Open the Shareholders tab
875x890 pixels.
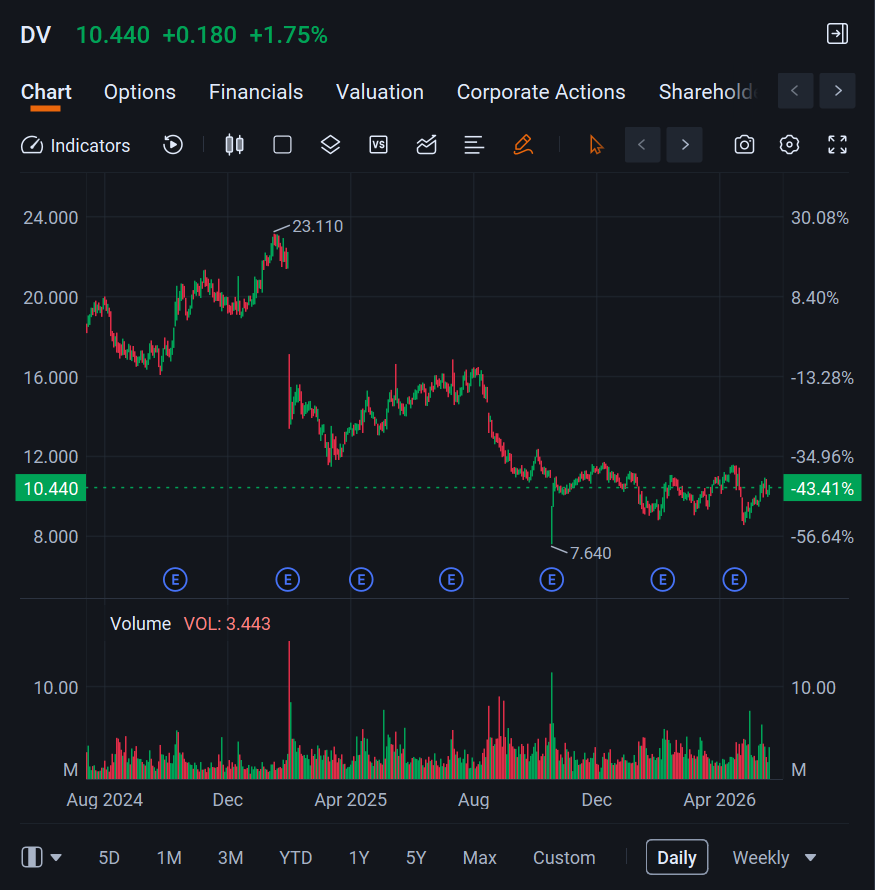[x=708, y=92]
